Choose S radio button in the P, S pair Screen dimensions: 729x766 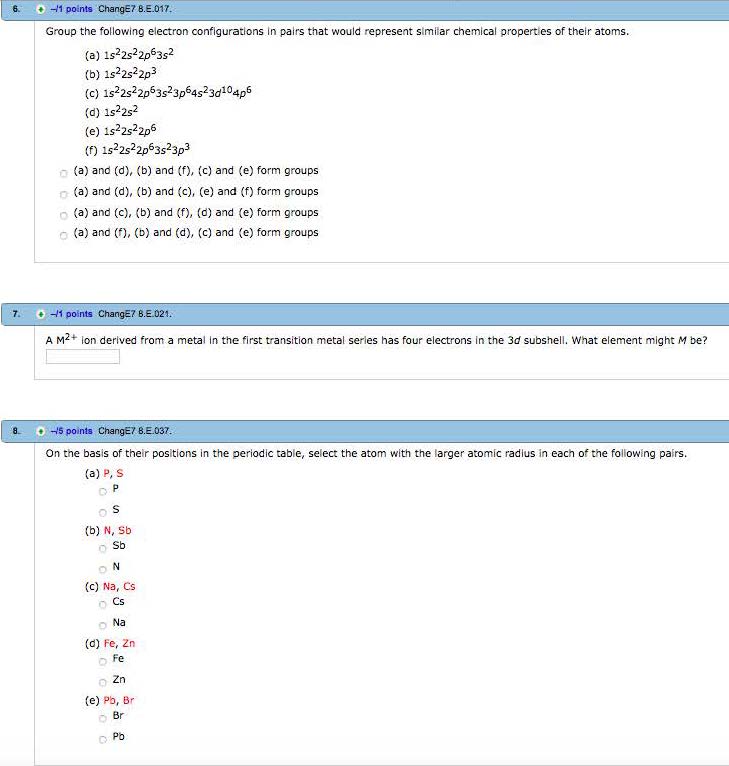pos(102,510)
